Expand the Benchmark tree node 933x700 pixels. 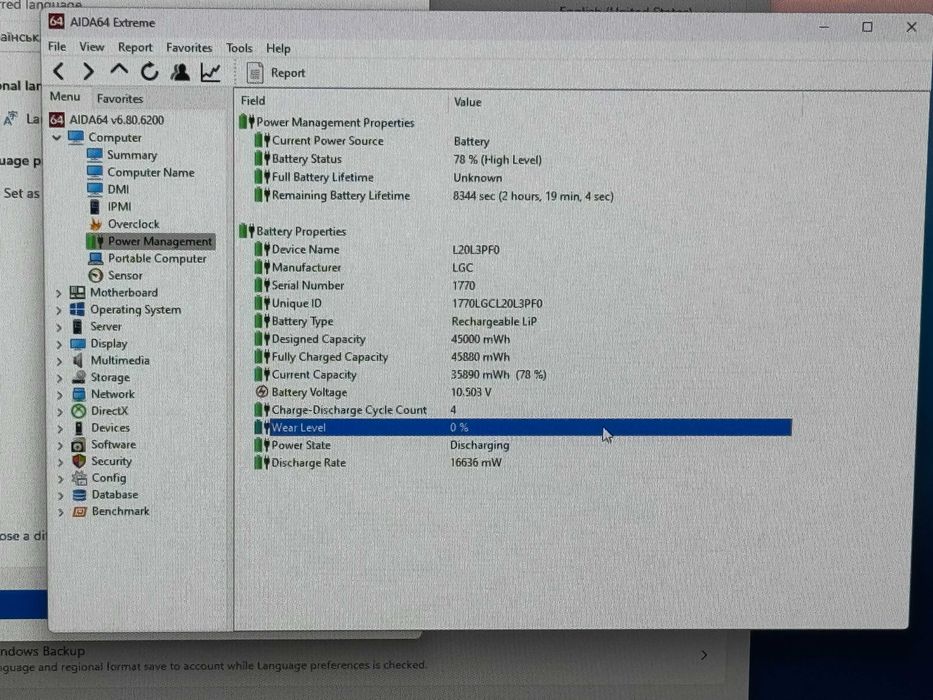coord(61,511)
